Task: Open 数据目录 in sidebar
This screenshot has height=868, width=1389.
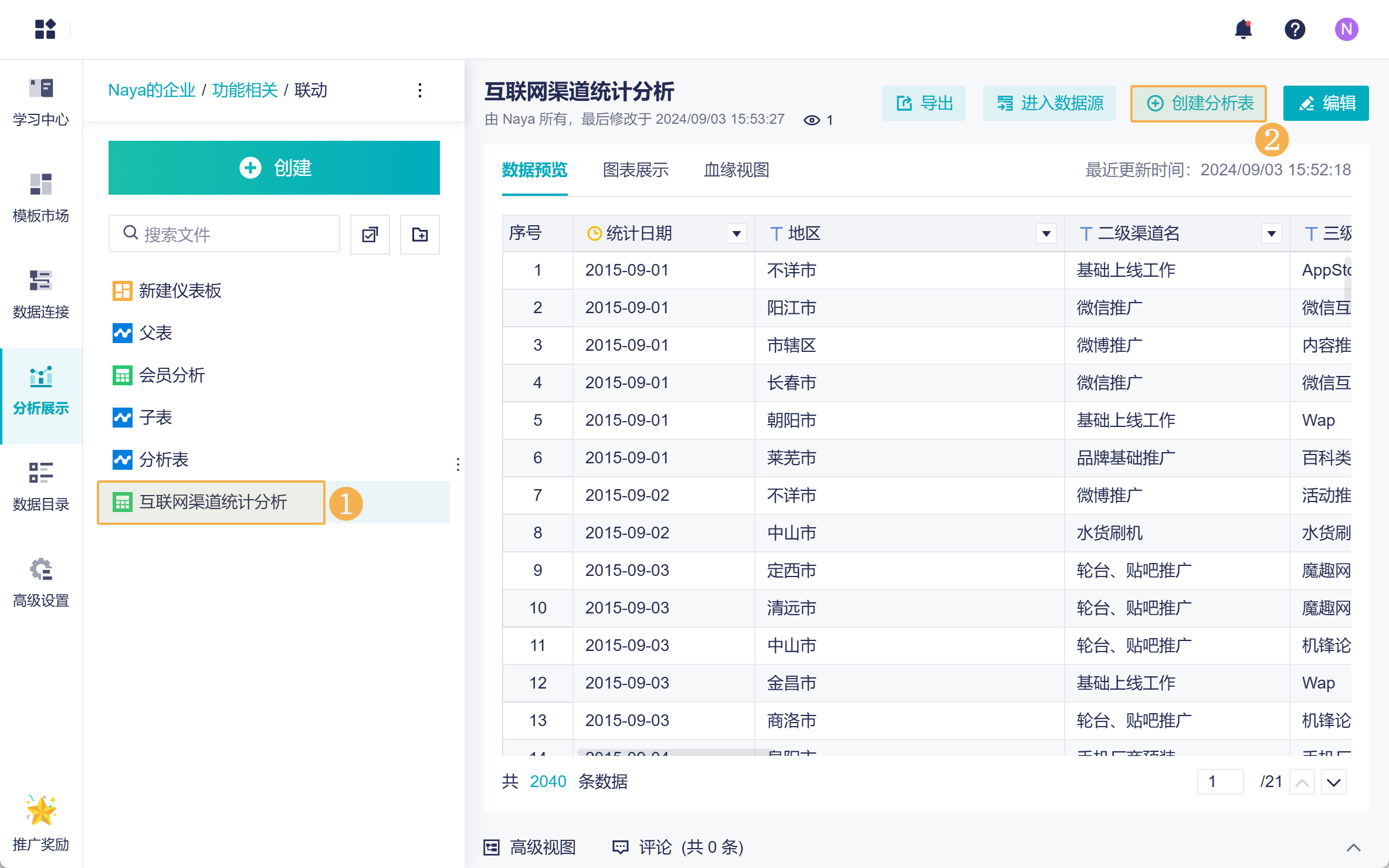Action: [x=41, y=488]
